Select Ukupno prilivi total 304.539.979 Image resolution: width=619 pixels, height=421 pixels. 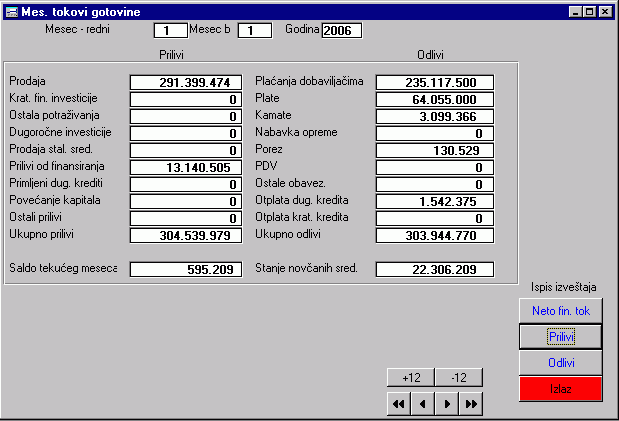(x=186, y=235)
